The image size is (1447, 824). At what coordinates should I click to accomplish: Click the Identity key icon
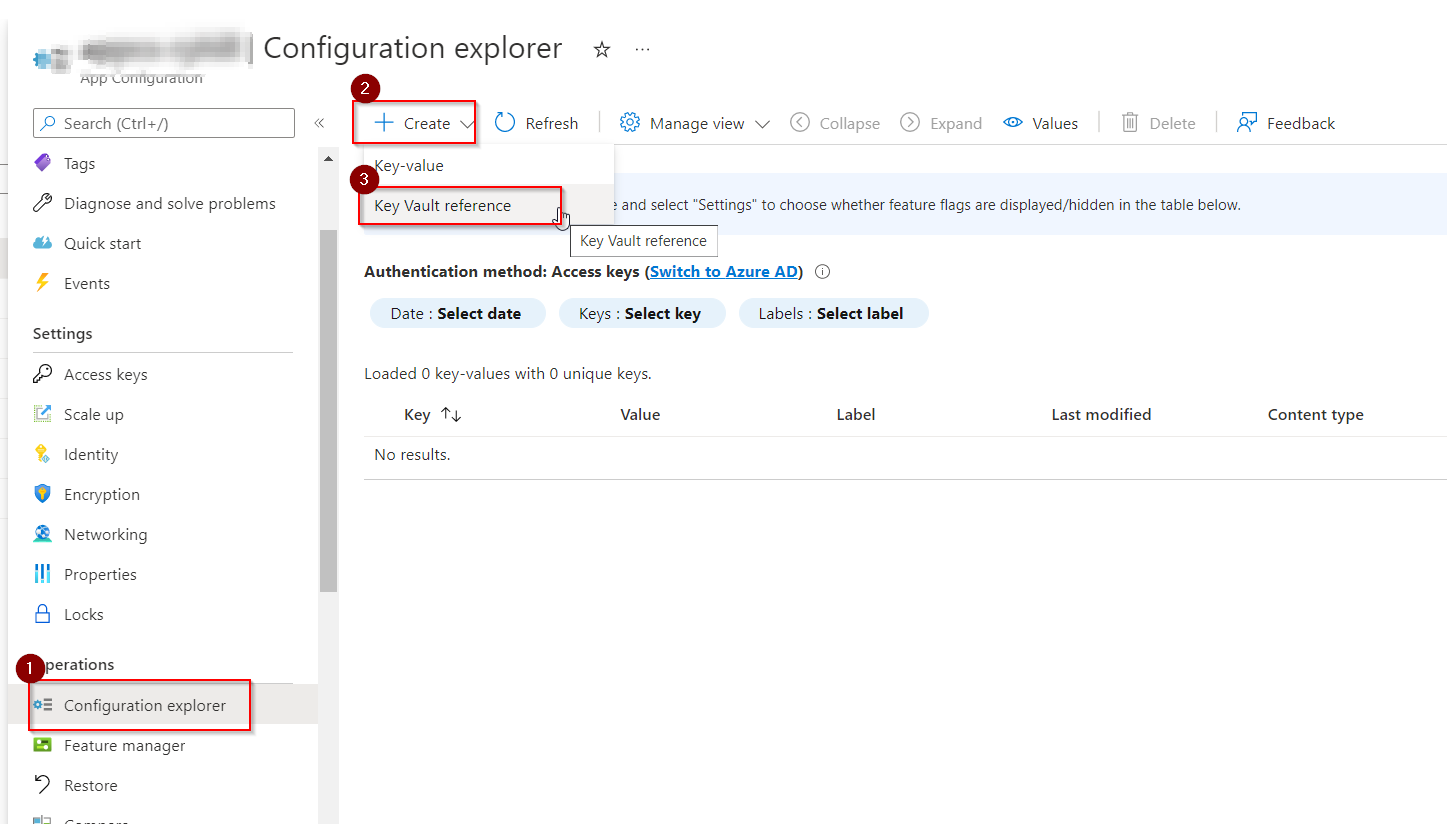click(42, 454)
